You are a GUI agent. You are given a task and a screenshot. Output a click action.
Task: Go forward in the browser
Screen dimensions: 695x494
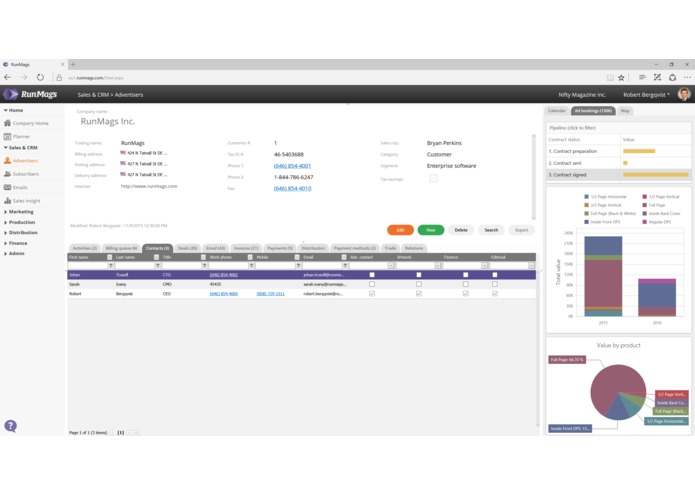point(24,78)
